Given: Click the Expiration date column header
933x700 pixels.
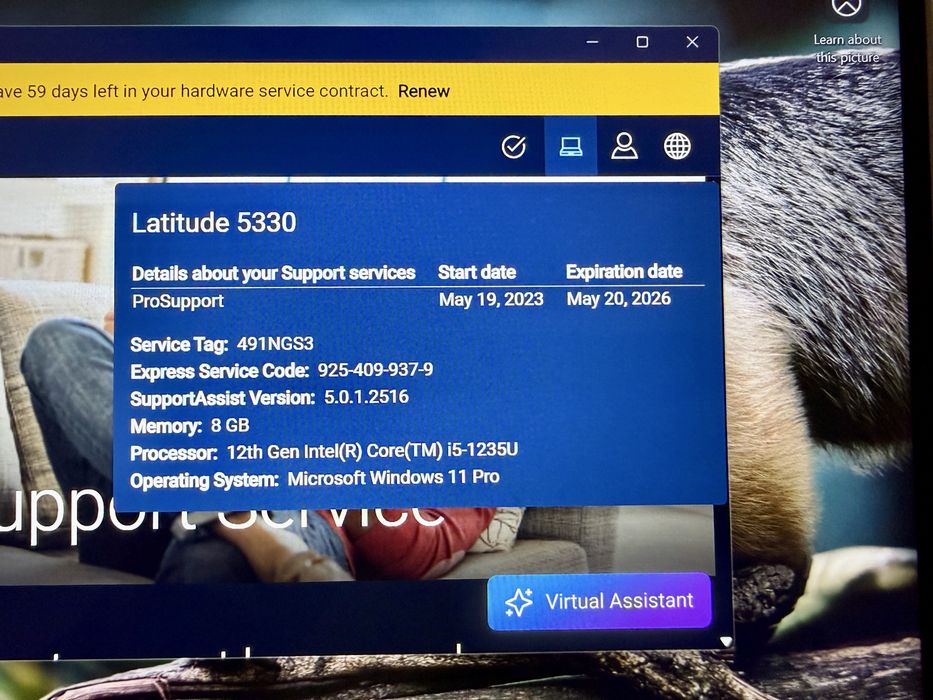Looking at the screenshot, I should [x=624, y=271].
